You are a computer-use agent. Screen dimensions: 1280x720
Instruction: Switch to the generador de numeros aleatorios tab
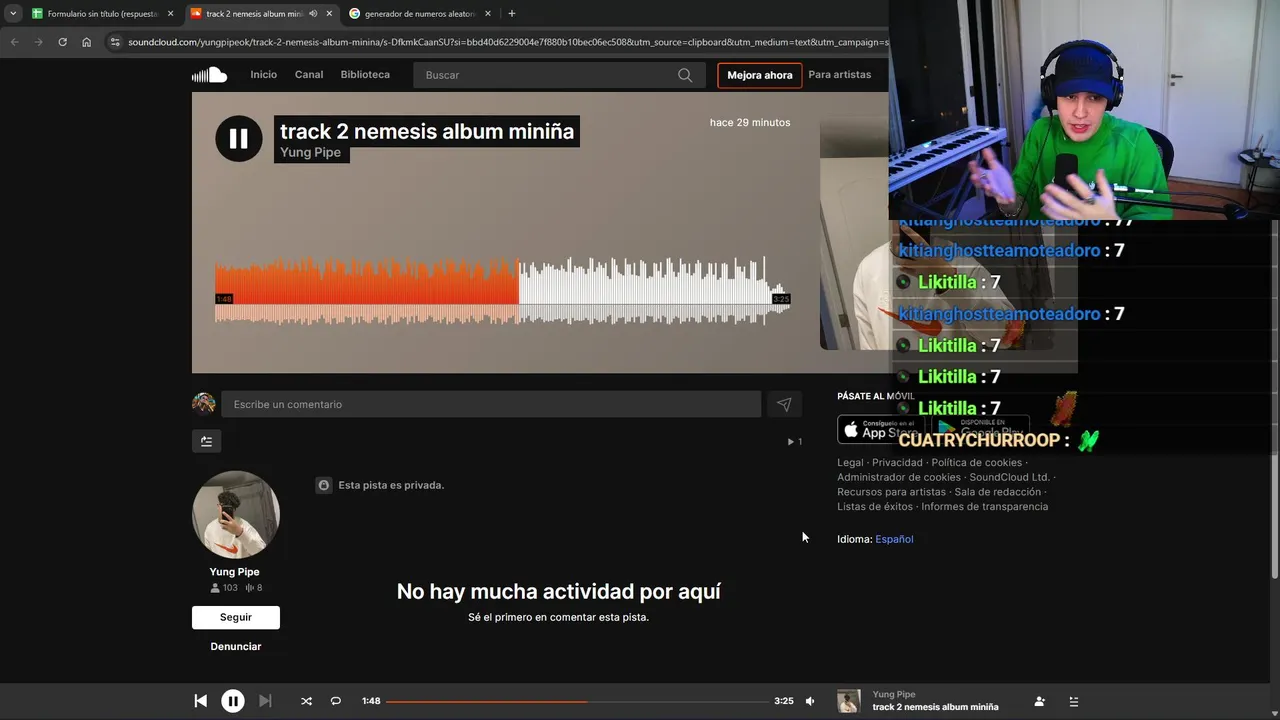(x=420, y=14)
